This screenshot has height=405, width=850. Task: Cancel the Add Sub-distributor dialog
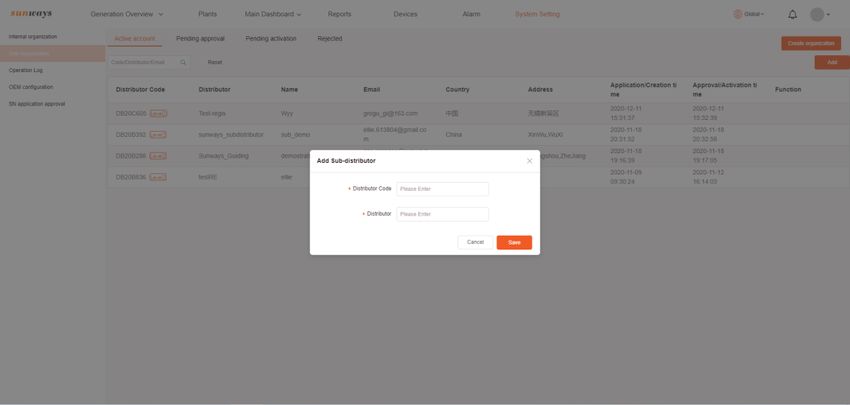tap(475, 242)
